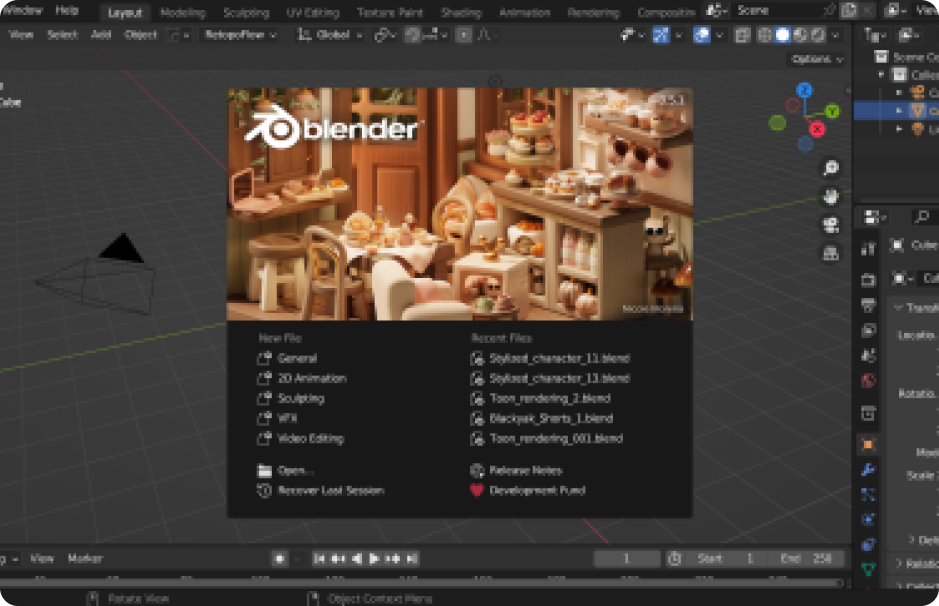Click the properties search magnifier icon
939x606 pixels.
923,217
